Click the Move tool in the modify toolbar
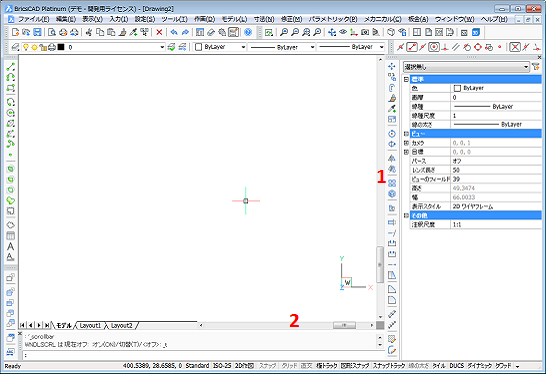 tap(392, 66)
